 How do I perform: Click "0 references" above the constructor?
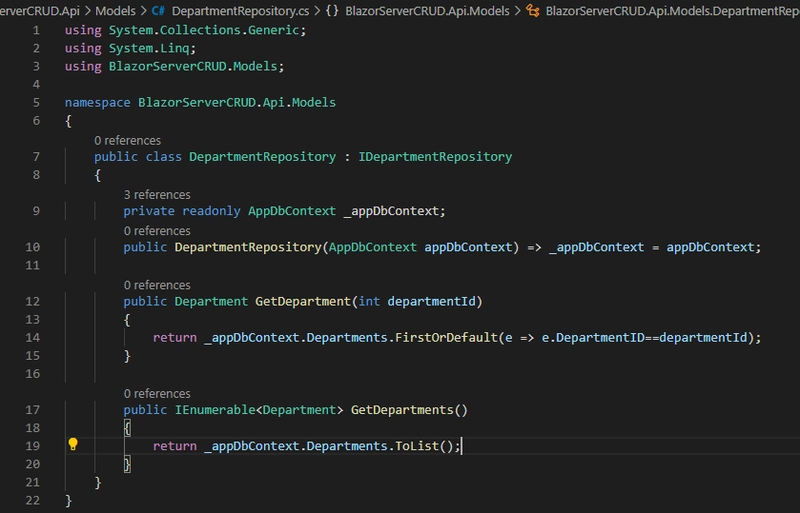[156, 231]
